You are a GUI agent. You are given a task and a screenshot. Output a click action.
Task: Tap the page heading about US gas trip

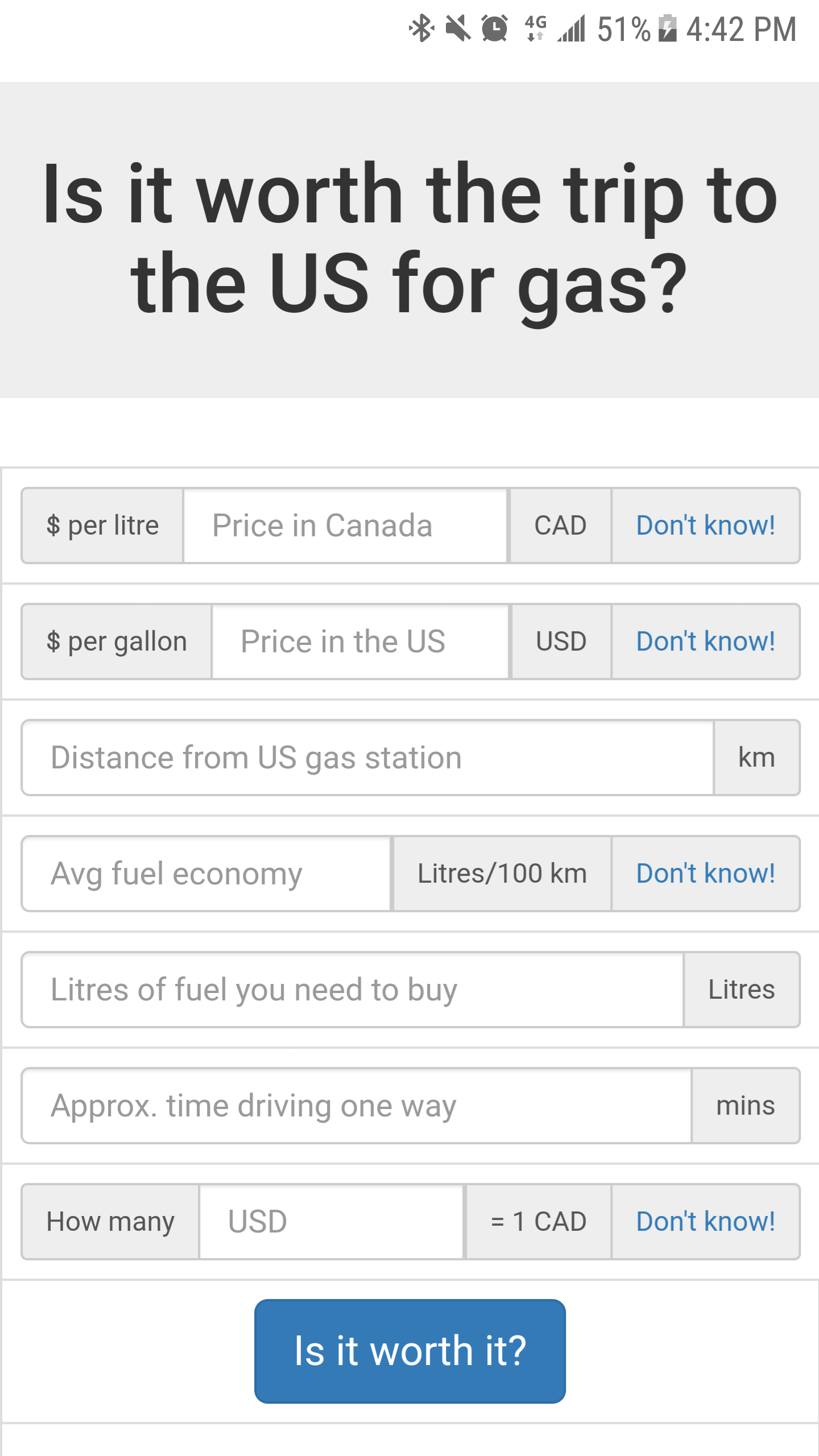click(x=409, y=239)
